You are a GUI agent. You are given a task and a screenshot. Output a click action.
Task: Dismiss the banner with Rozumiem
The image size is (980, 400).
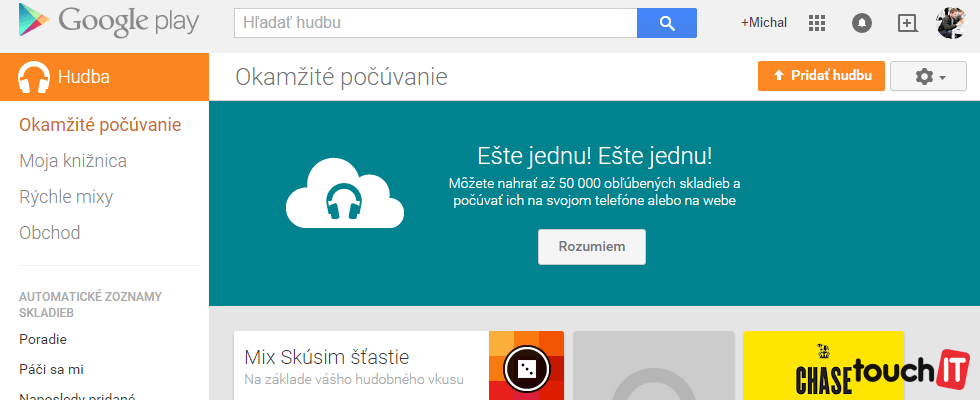pos(592,247)
